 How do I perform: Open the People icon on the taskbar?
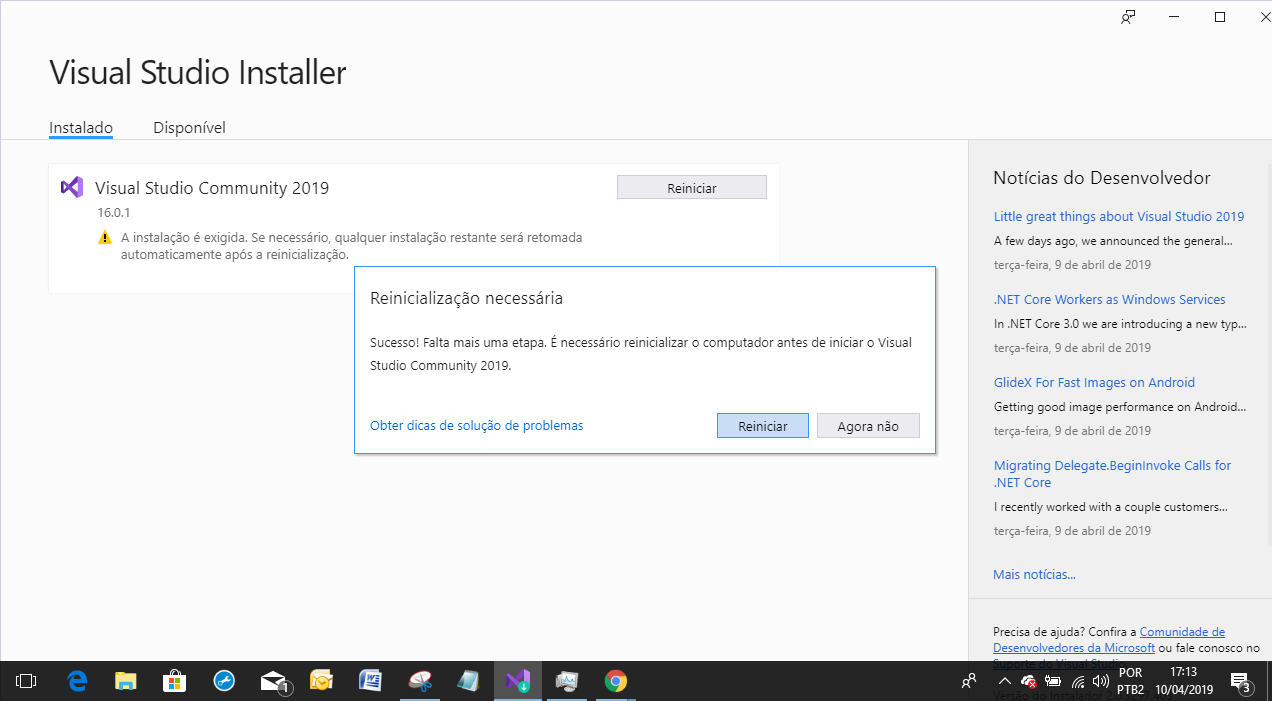pyautogui.click(x=968, y=681)
